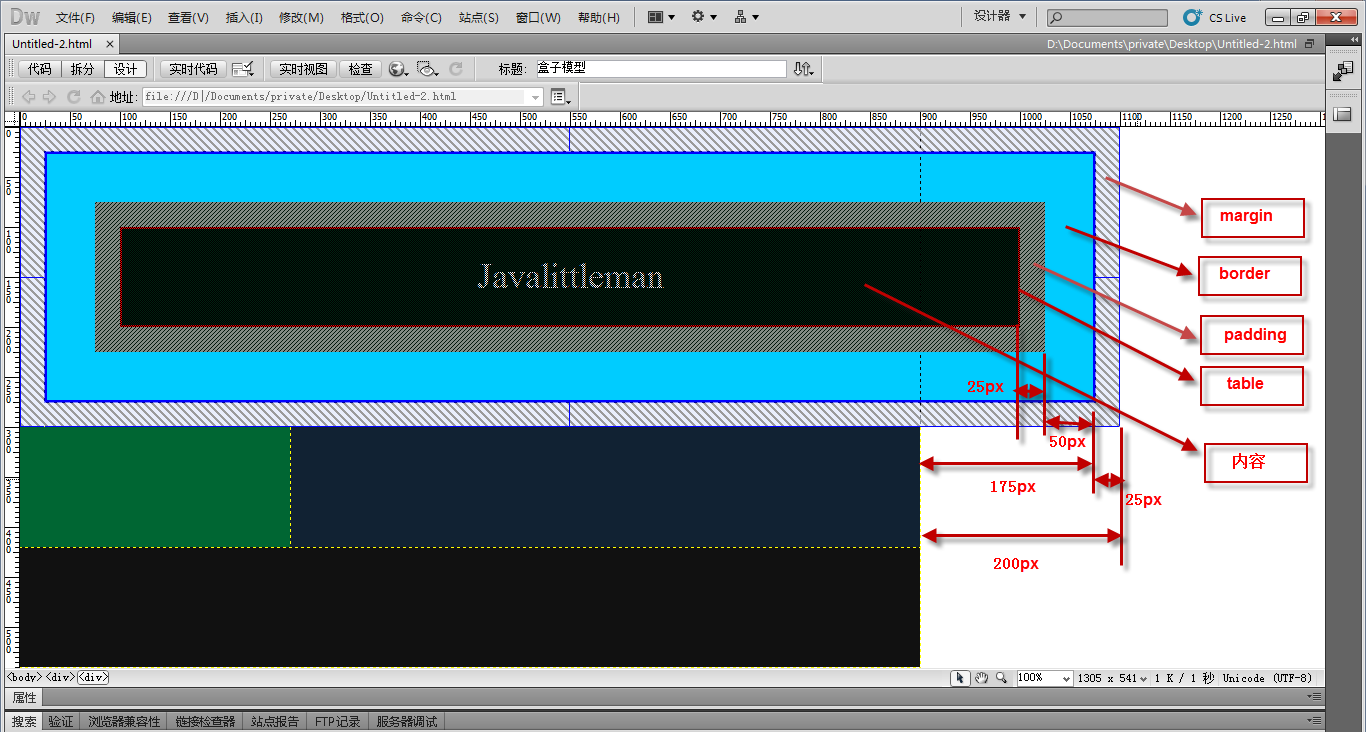The height and width of the screenshot is (732, 1366).
Task: Click the CS Live search field
Action: pyautogui.click(x=1107, y=17)
